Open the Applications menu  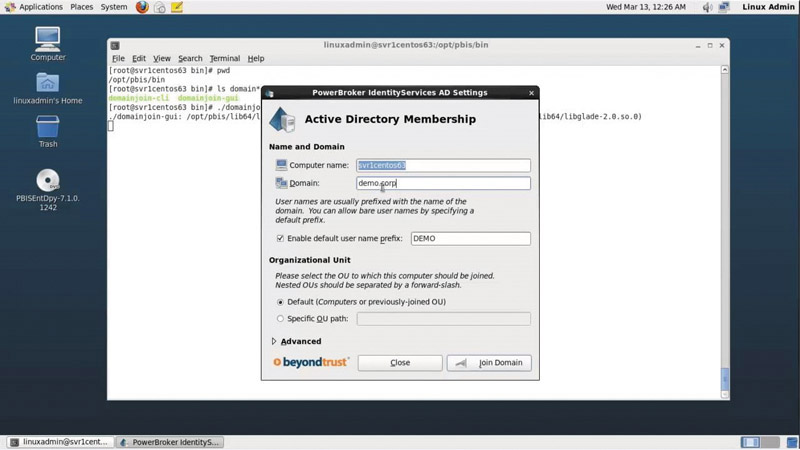point(41,7)
